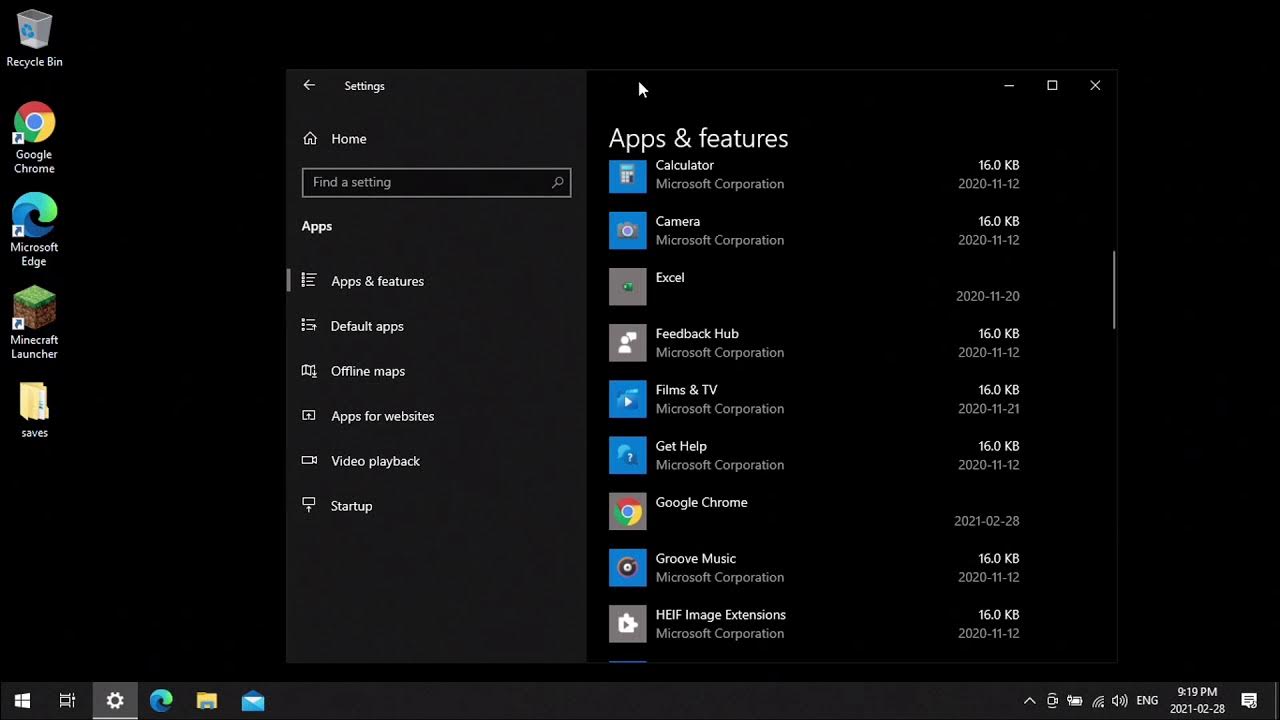Open Task View on the taskbar

tap(68, 701)
